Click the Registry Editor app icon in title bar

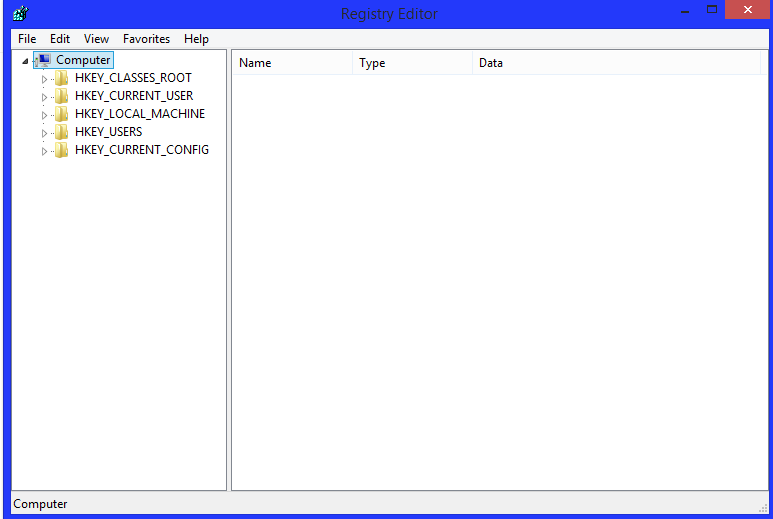(21, 13)
